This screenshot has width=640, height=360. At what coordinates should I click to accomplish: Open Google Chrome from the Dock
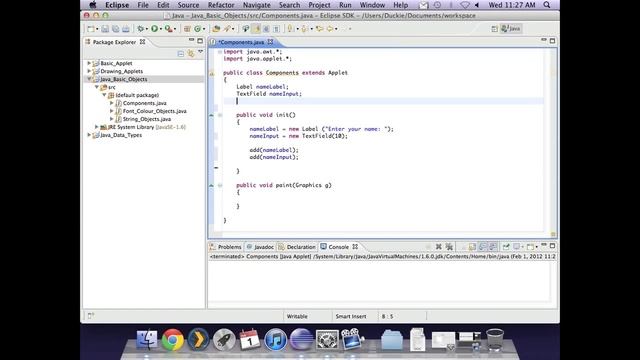pyautogui.click(x=173, y=339)
